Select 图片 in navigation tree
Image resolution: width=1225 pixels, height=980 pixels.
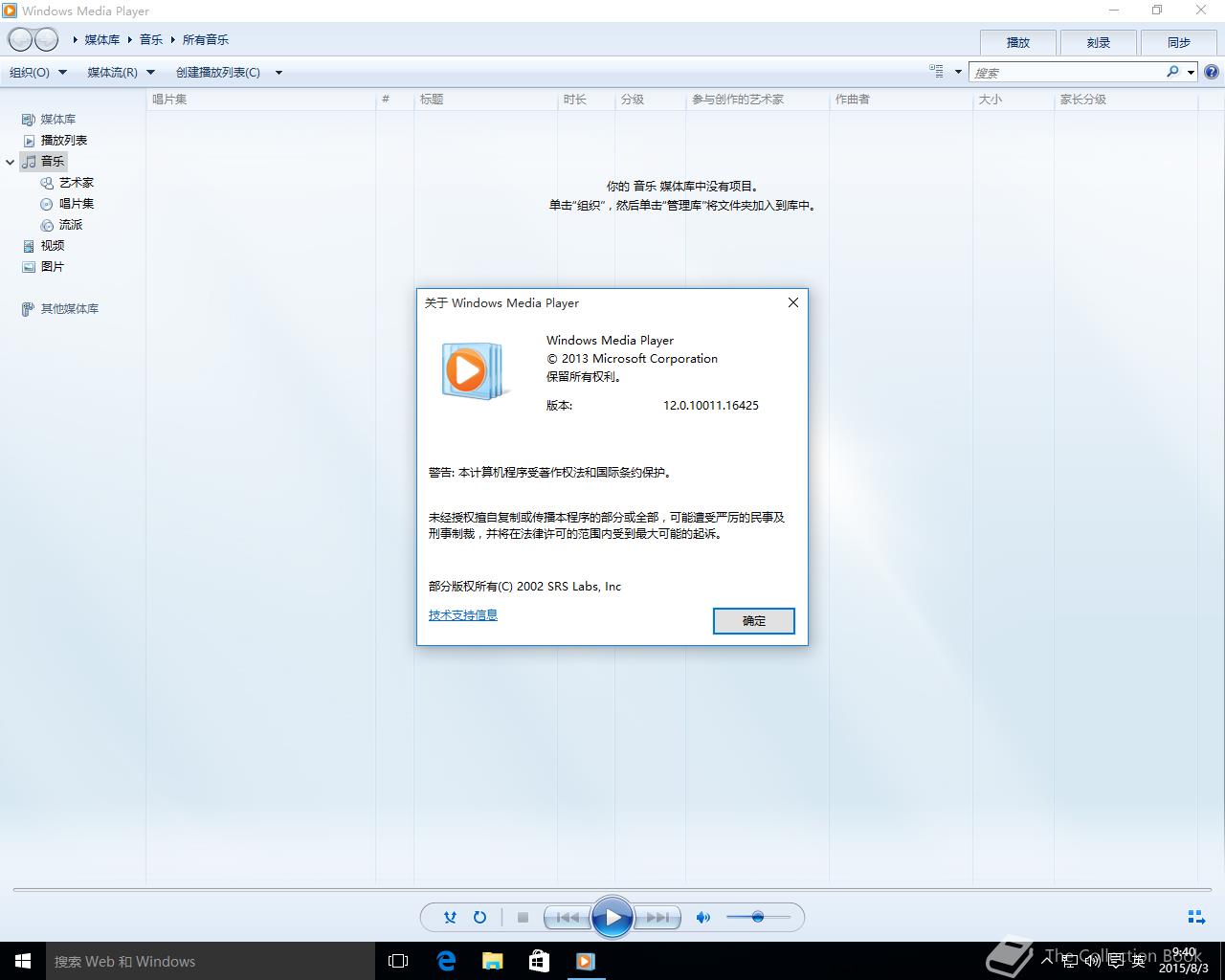(52, 267)
